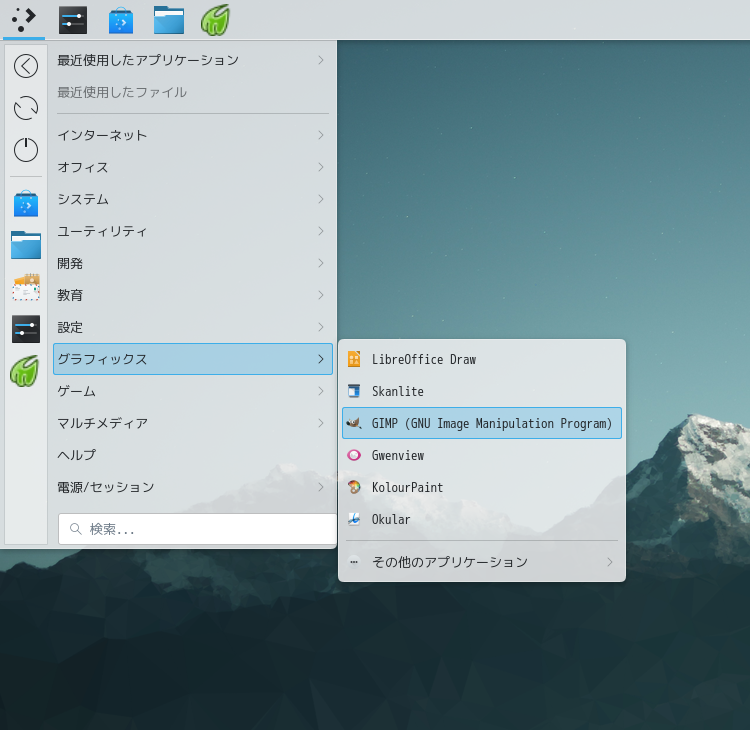Open the システム category
The image size is (750, 730).
pyautogui.click(x=193, y=199)
